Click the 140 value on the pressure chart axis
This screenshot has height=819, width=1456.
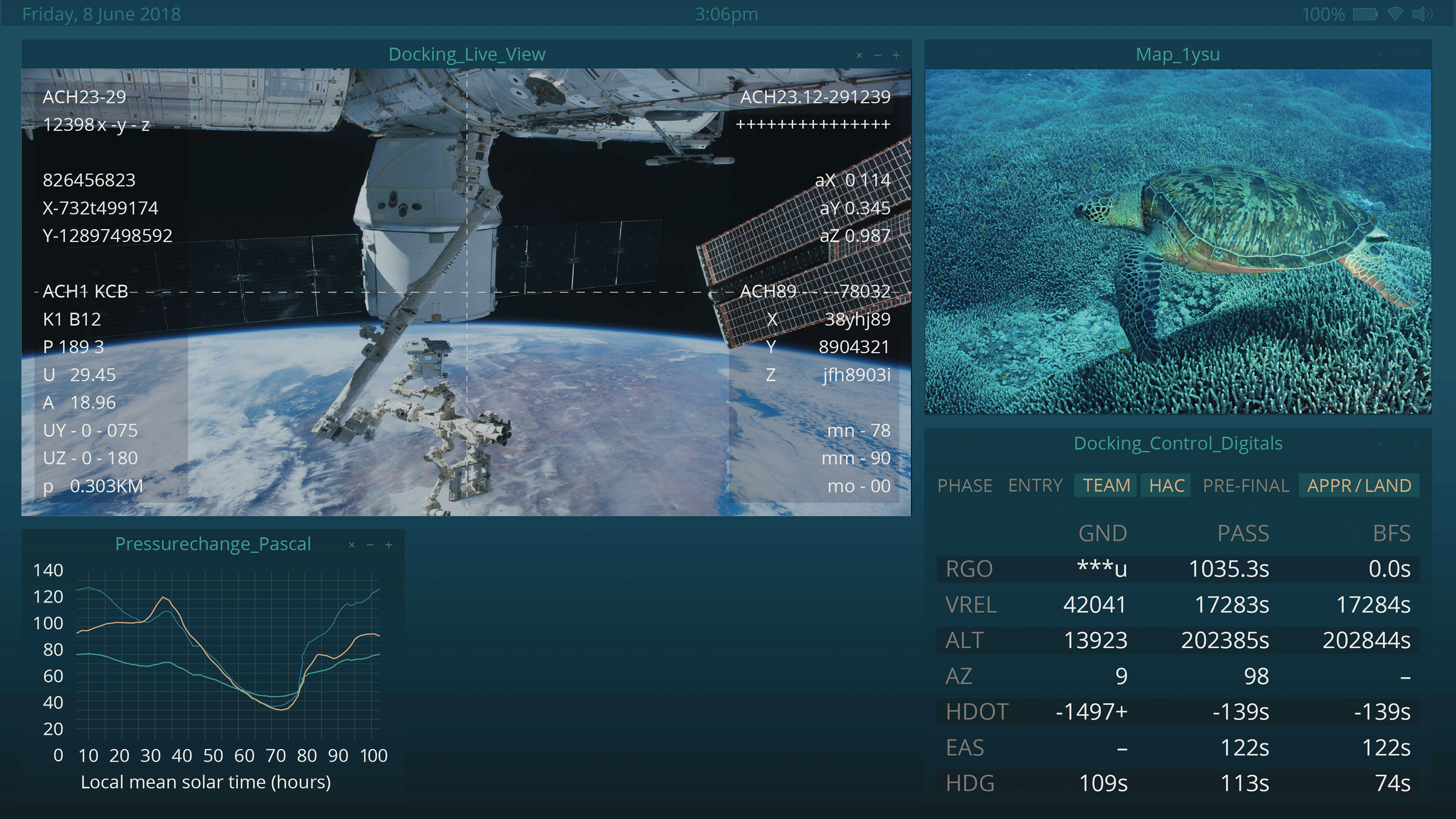(48, 570)
